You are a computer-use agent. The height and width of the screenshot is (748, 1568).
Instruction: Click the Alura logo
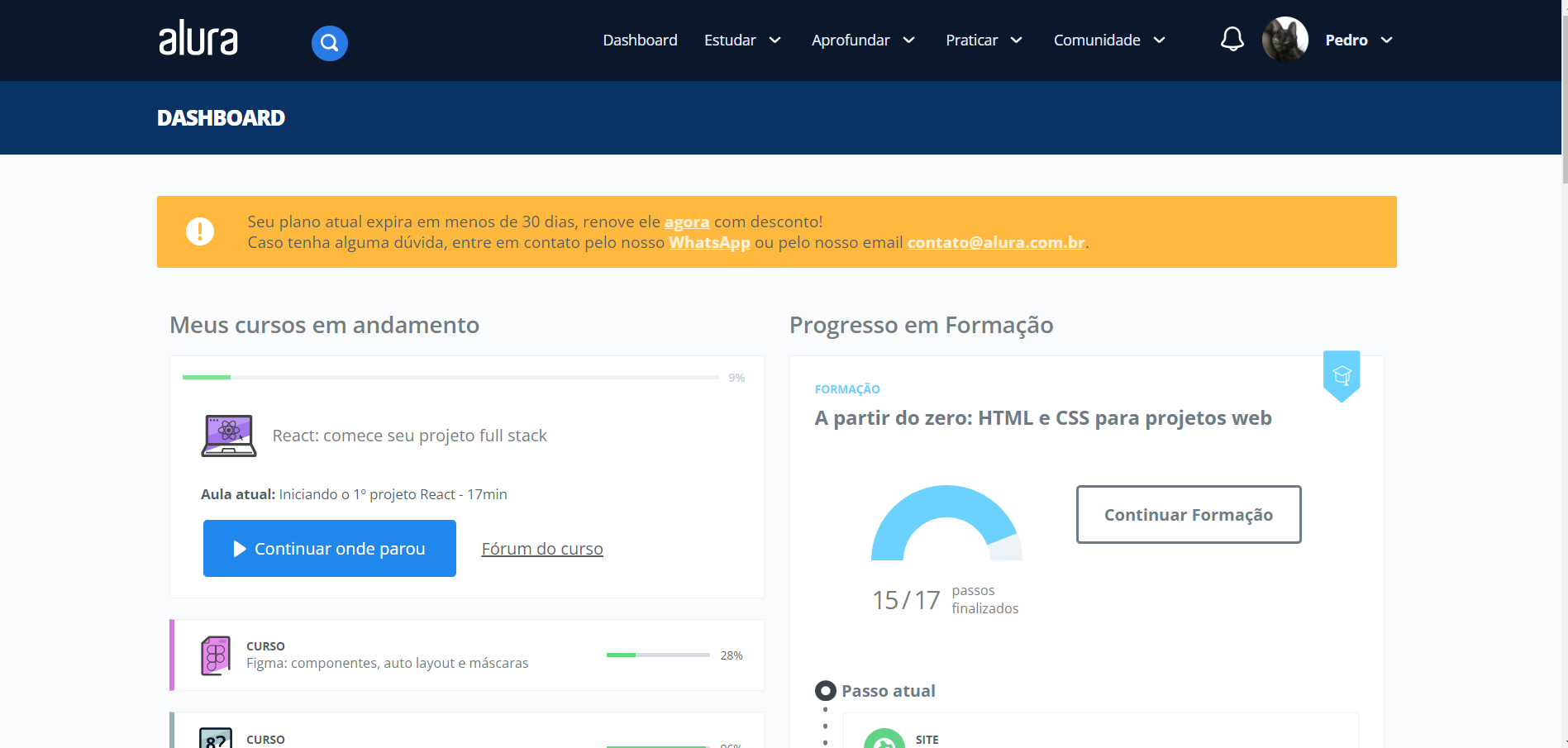(198, 40)
